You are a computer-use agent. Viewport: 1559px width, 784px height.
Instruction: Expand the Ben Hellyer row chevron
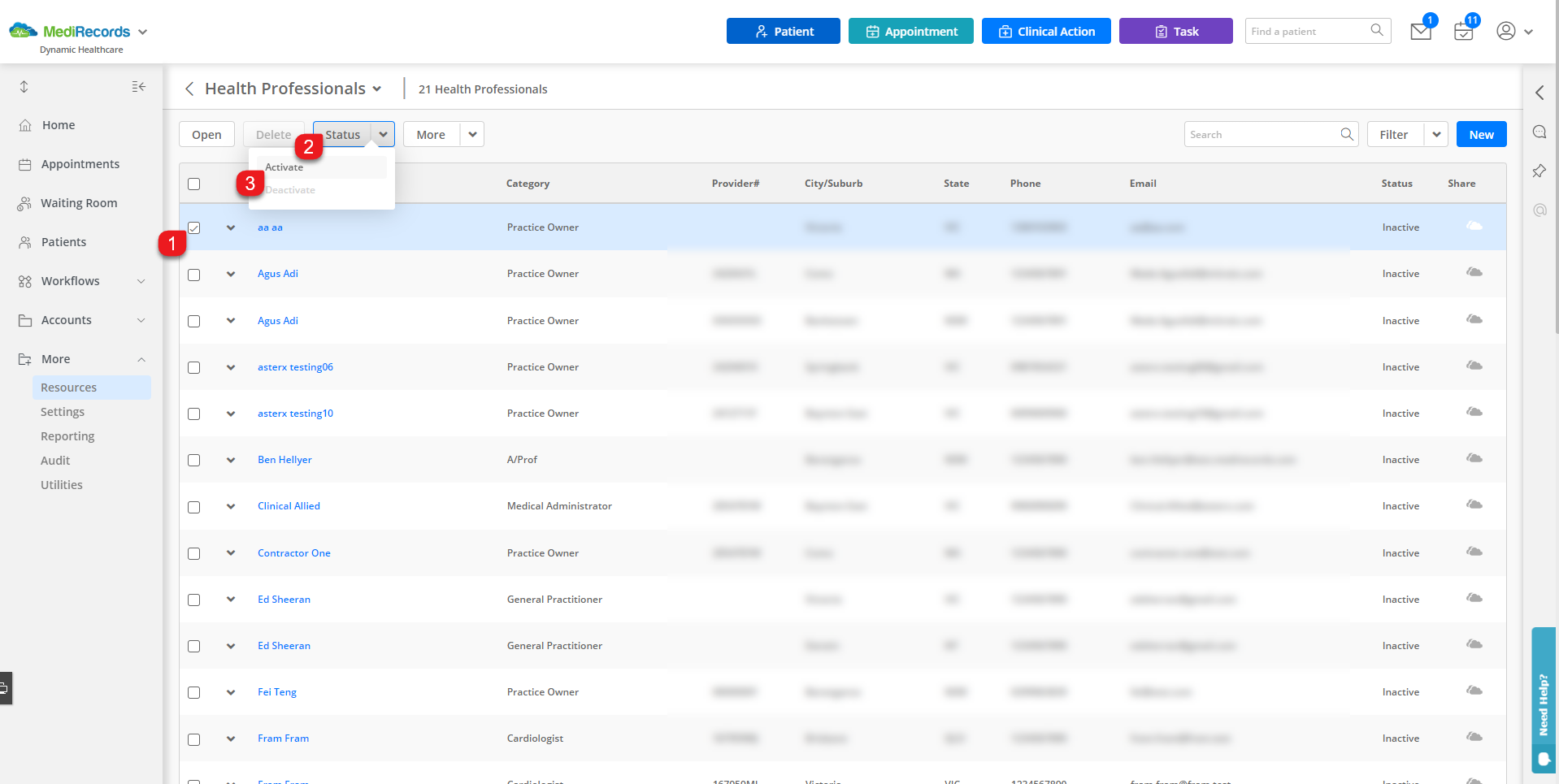231,460
